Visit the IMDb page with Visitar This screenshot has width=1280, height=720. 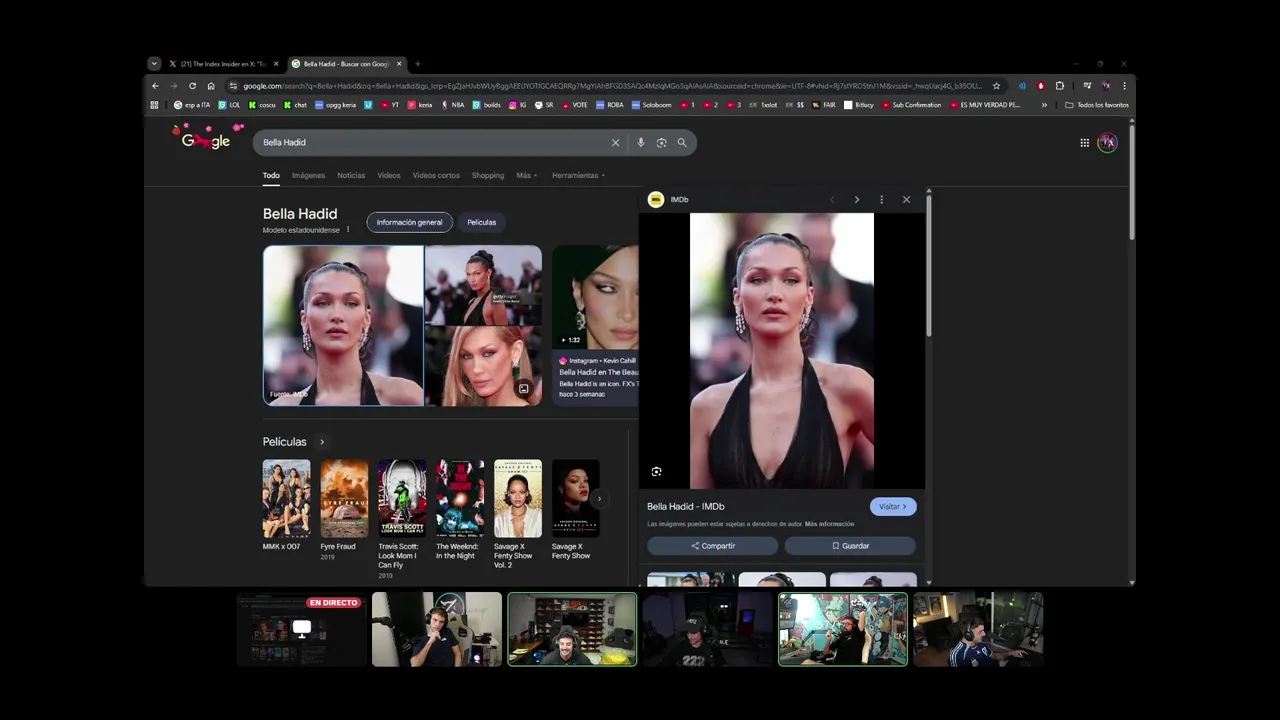[x=893, y=507]
